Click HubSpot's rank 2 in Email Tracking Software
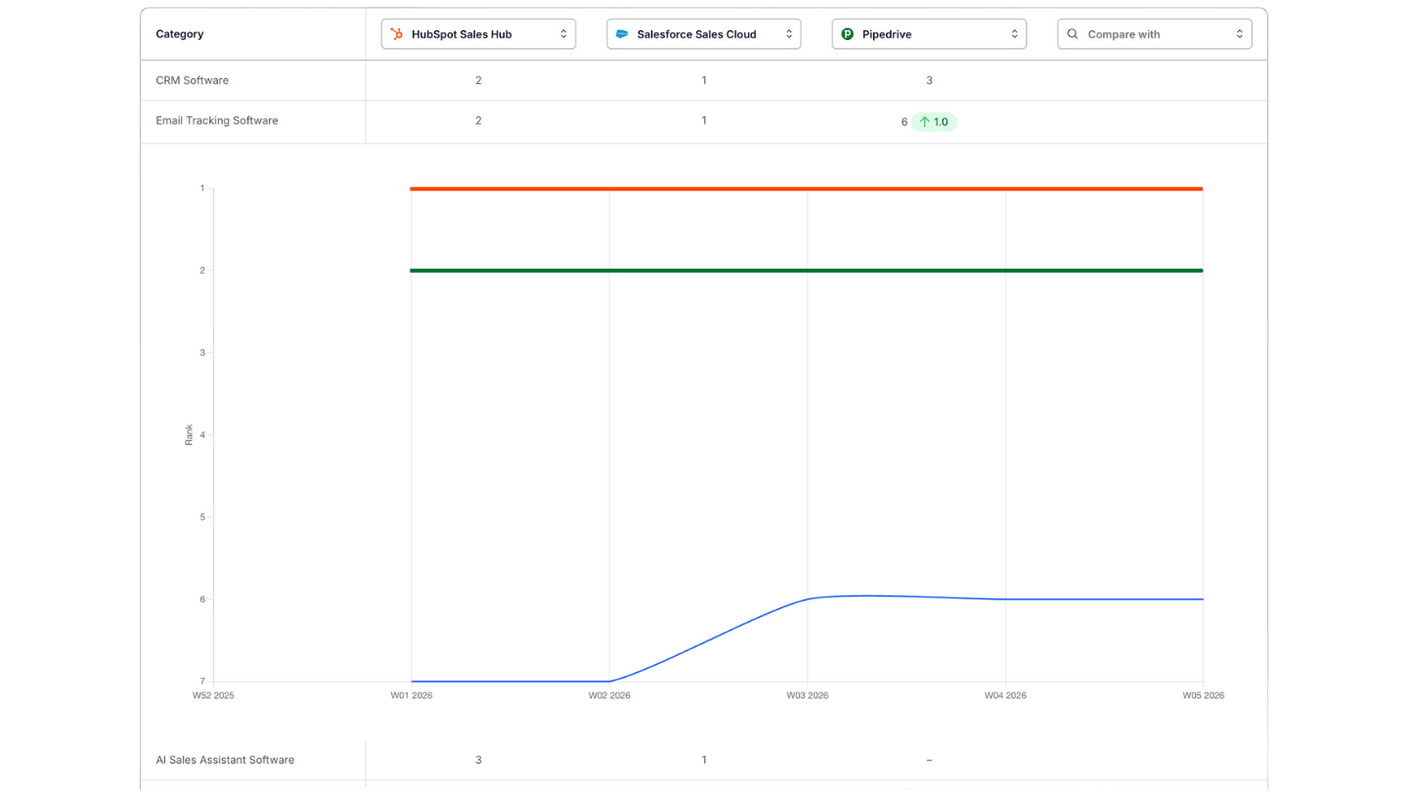Viewport: 1408px width, 792px height. 478,120
